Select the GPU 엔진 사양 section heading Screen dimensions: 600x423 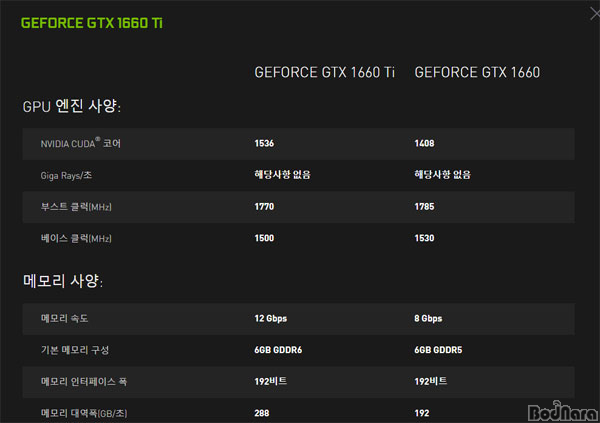pos(72,106)
